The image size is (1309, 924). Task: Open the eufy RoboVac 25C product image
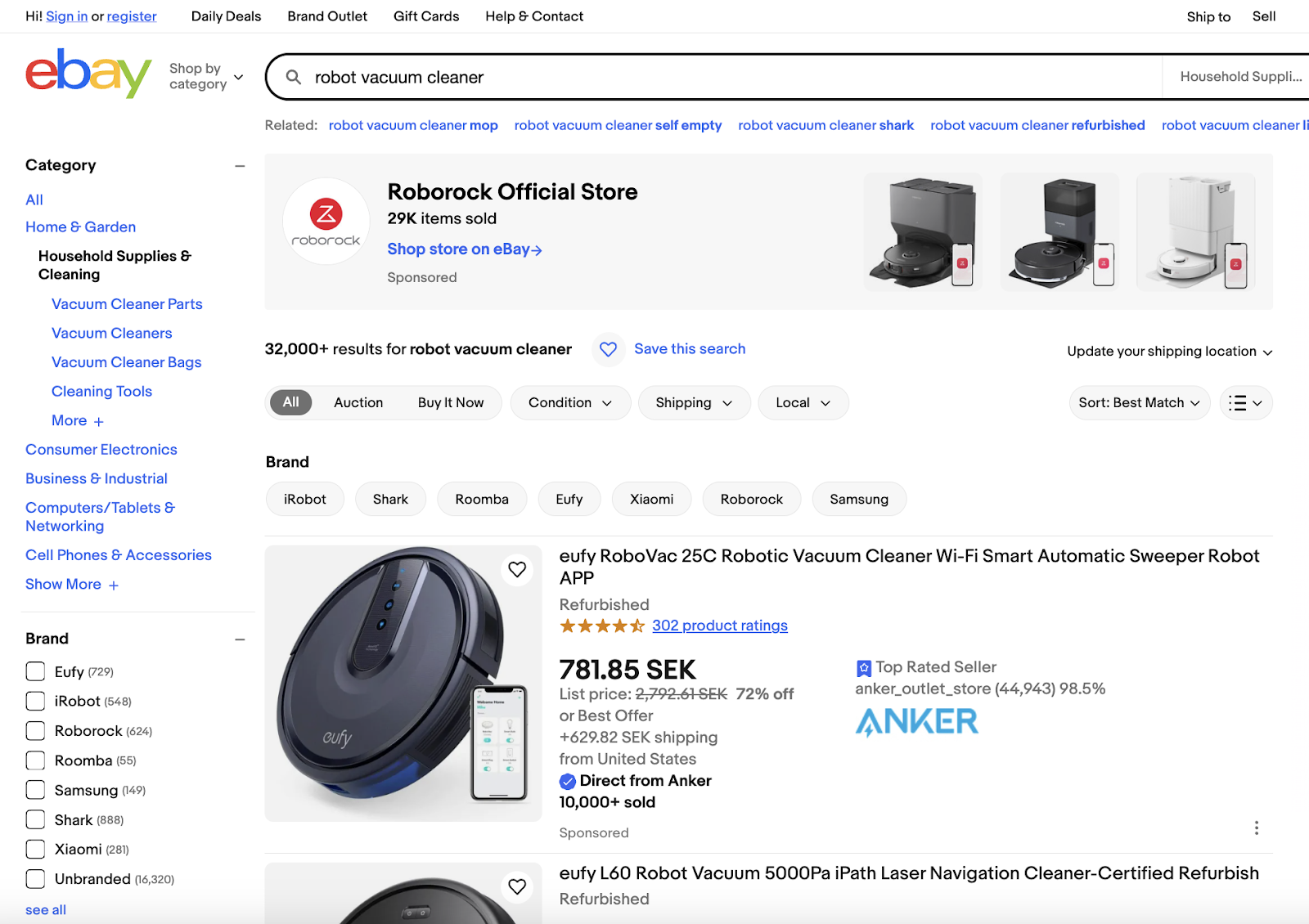click(x=403, y=683)
